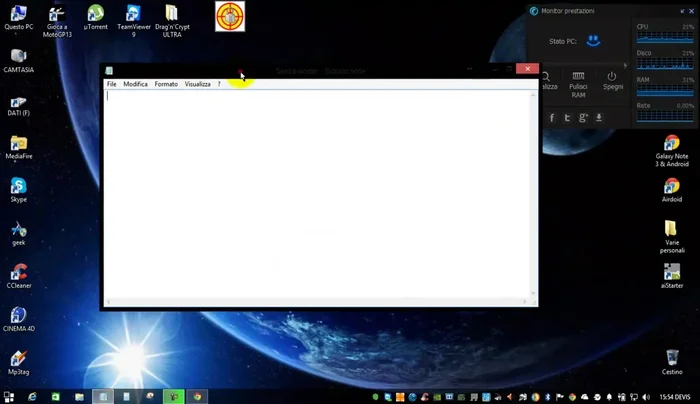The image size is (700, 404).
Task: Open Internet Explorer from taskbar
Action: tap(32, 396)
